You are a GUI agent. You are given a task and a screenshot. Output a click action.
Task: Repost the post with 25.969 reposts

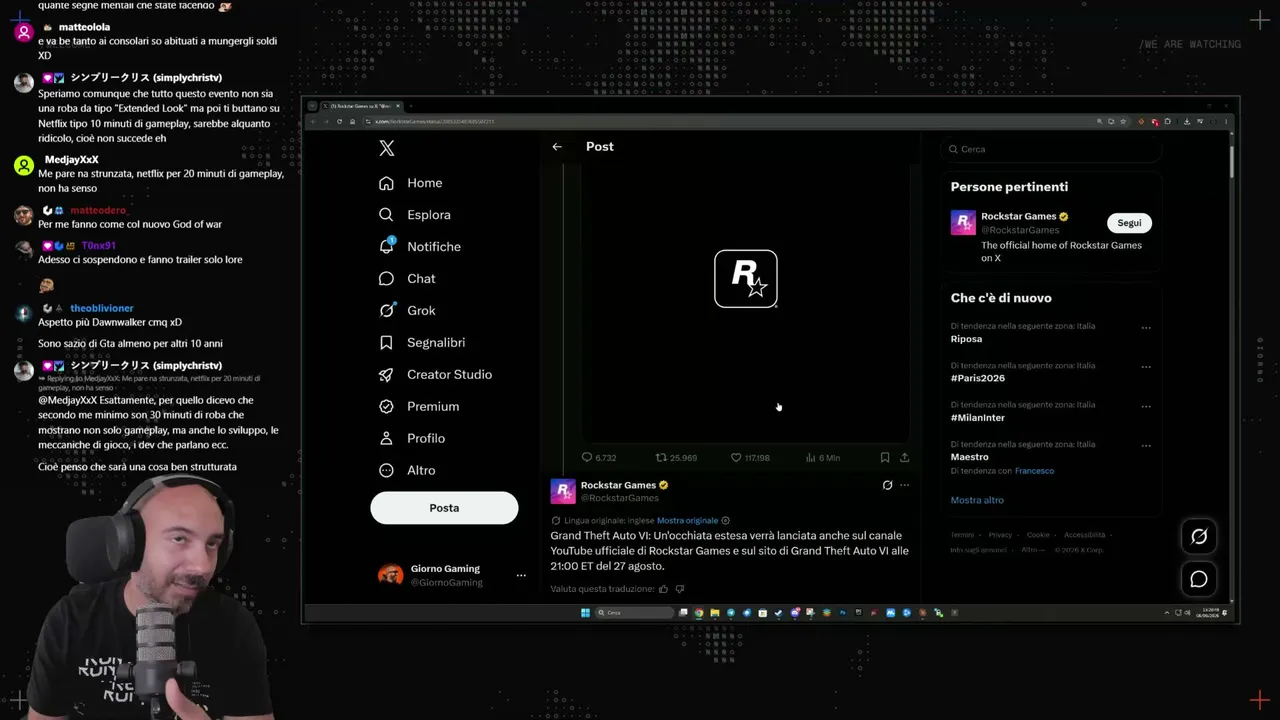coord(676,457)
